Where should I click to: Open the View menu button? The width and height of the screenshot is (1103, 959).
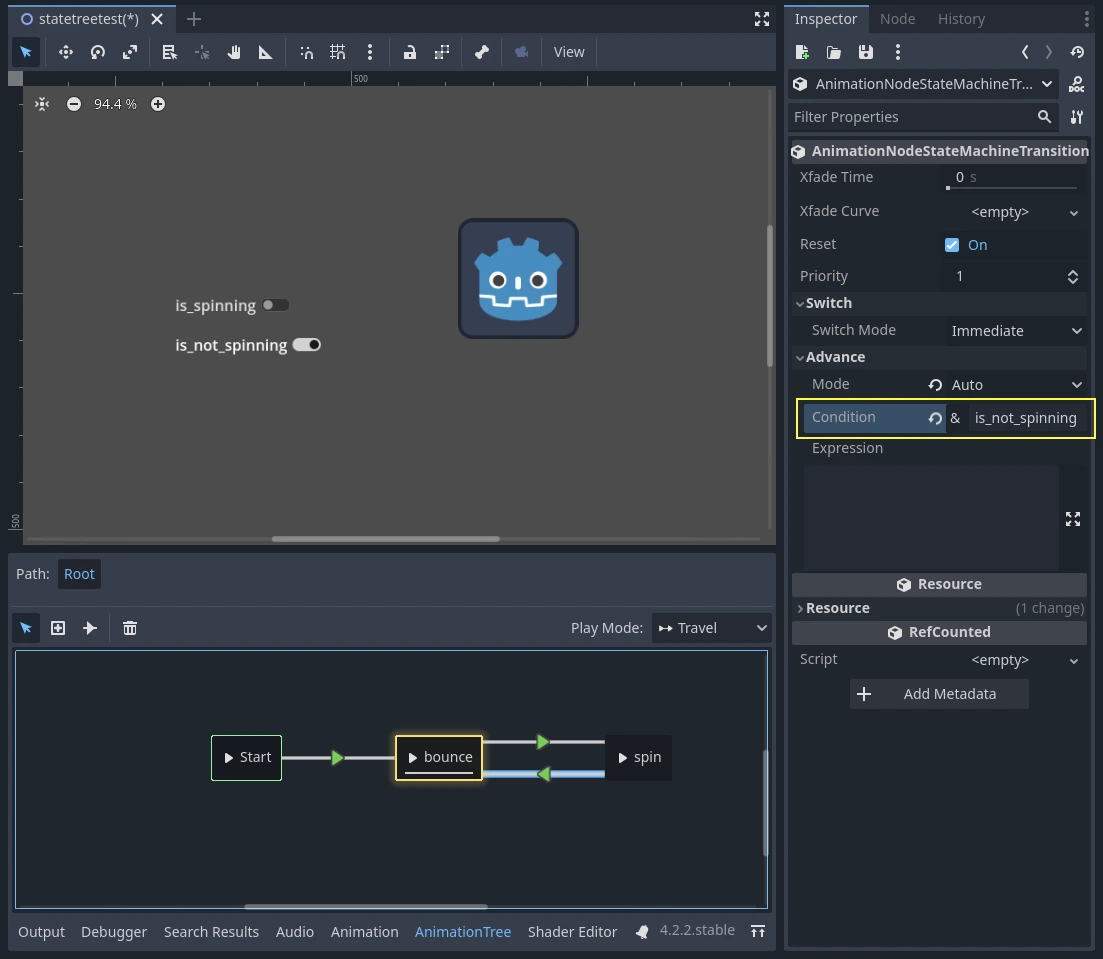pos(569,52)
